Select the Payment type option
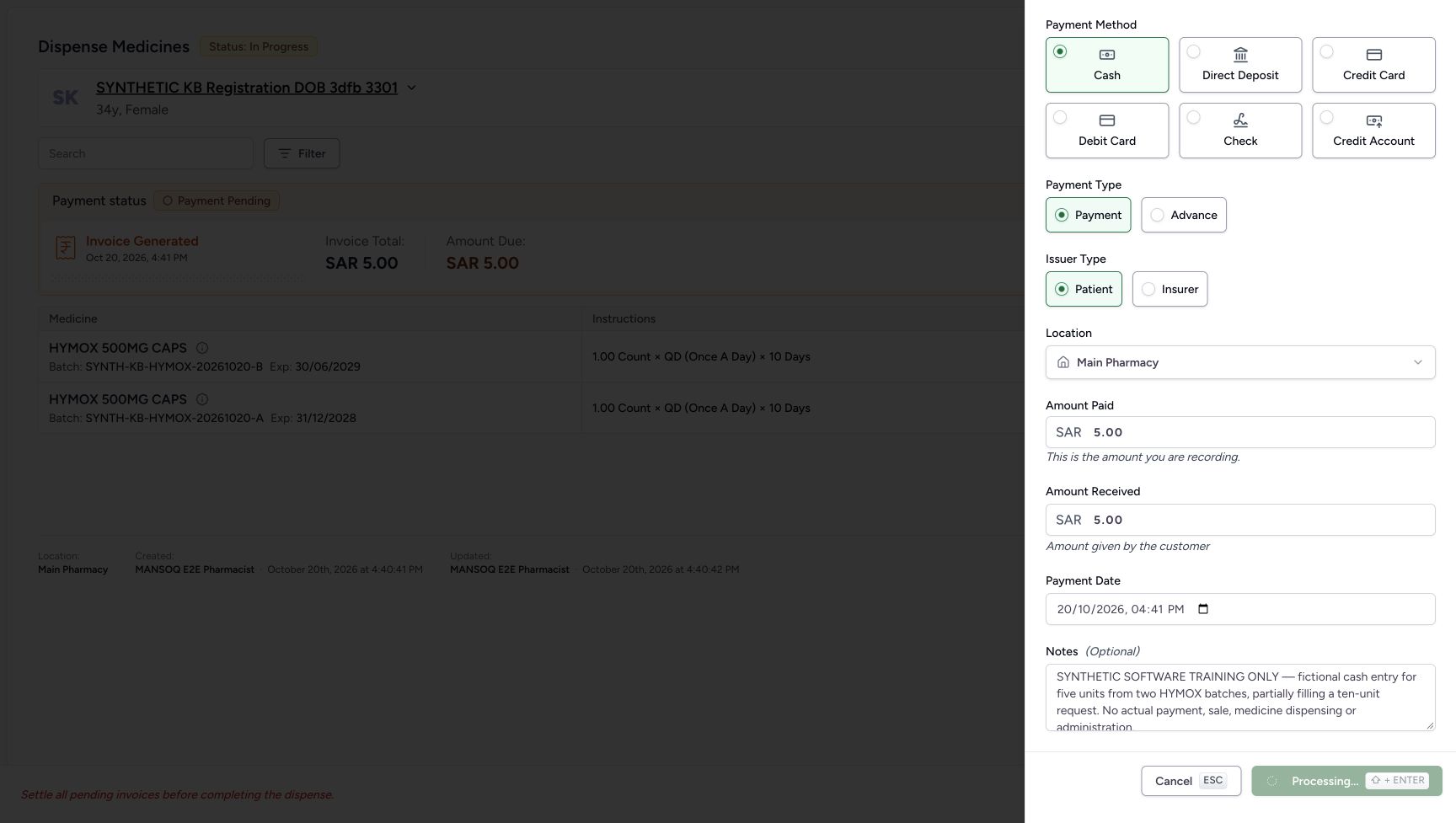This screenshot has height=823, width=1456. pos(1088,215)
